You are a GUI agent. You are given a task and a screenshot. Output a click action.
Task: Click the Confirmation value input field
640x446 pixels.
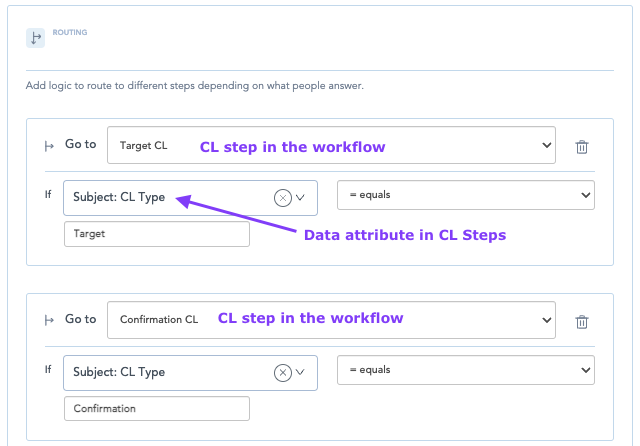tap(156, 408)
